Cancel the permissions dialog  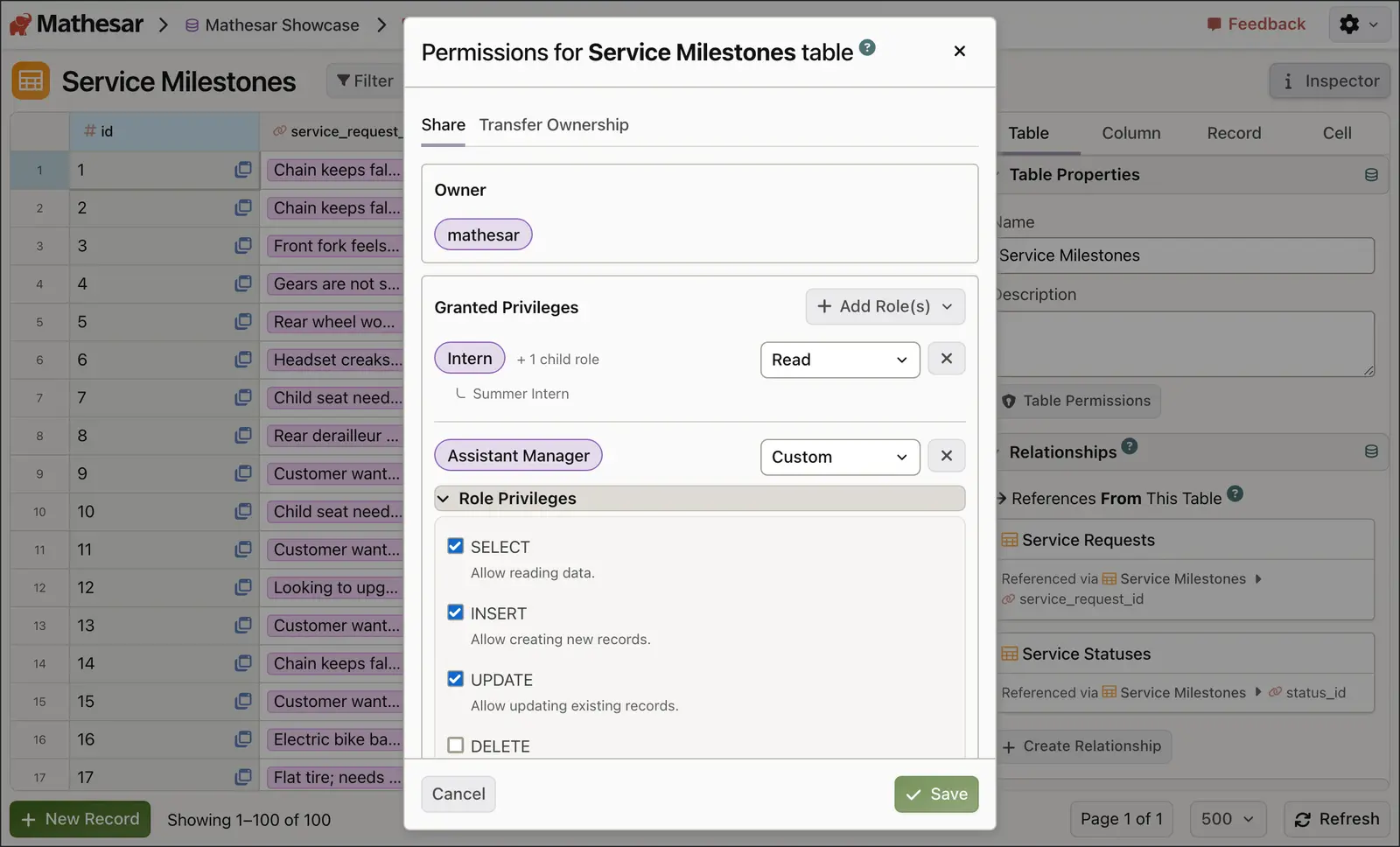click(458, 794)
